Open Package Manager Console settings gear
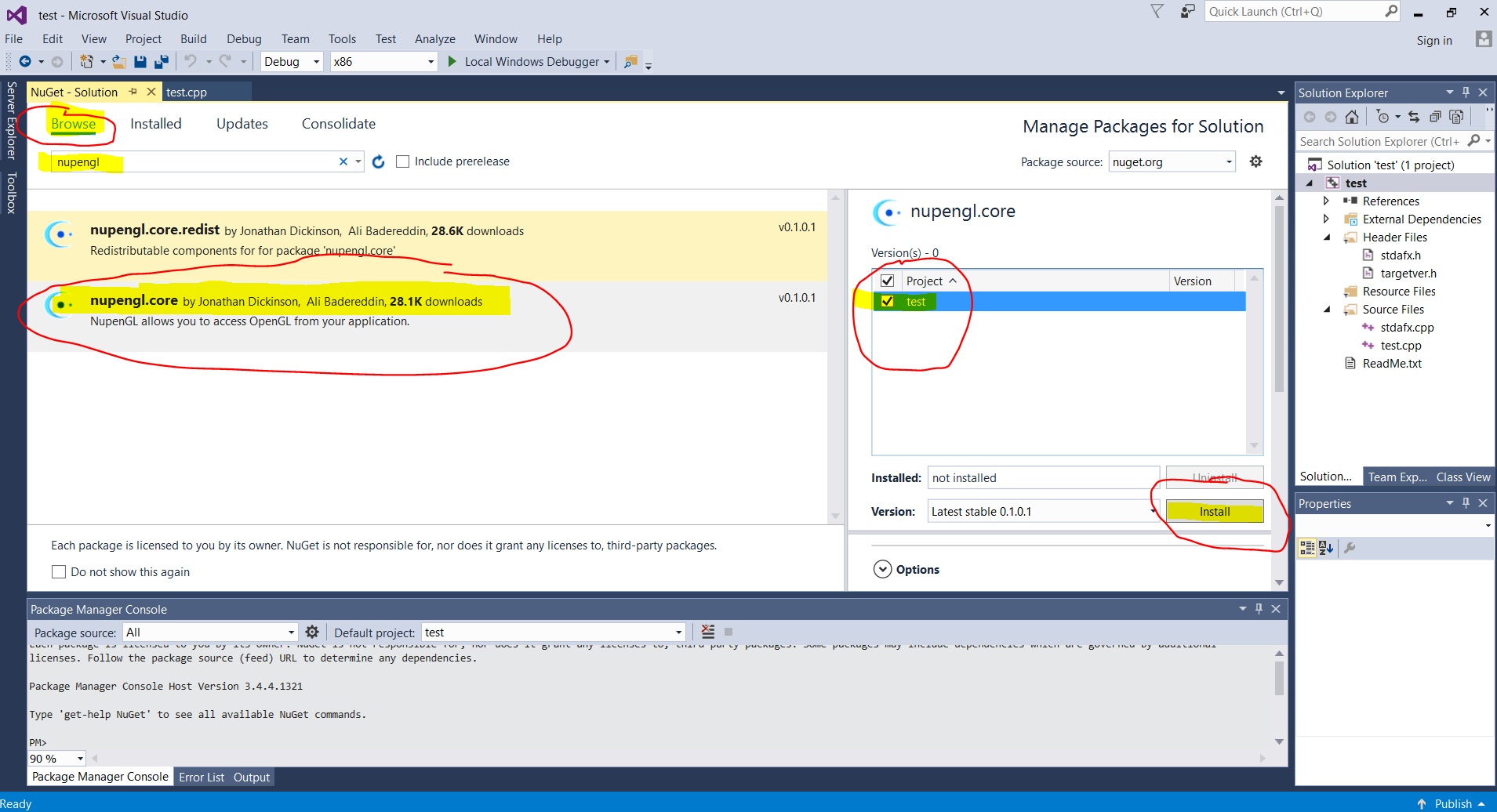1497x812 pixels. pyautogui.click(x=312, y=632)
